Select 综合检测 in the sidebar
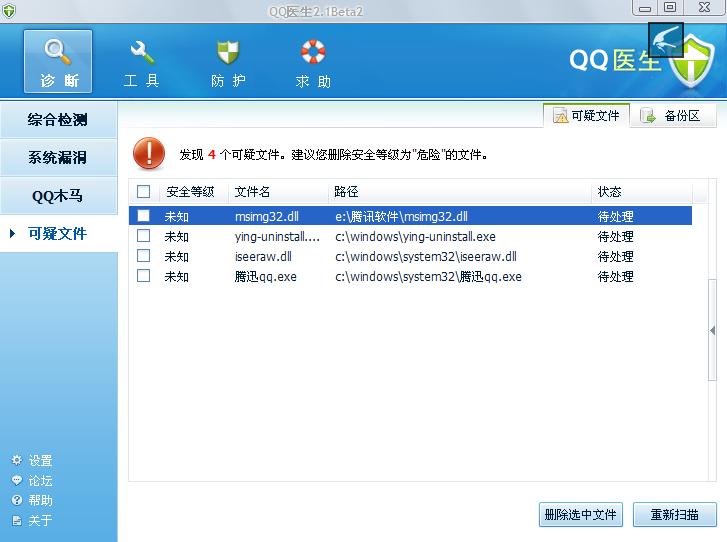 58,120
